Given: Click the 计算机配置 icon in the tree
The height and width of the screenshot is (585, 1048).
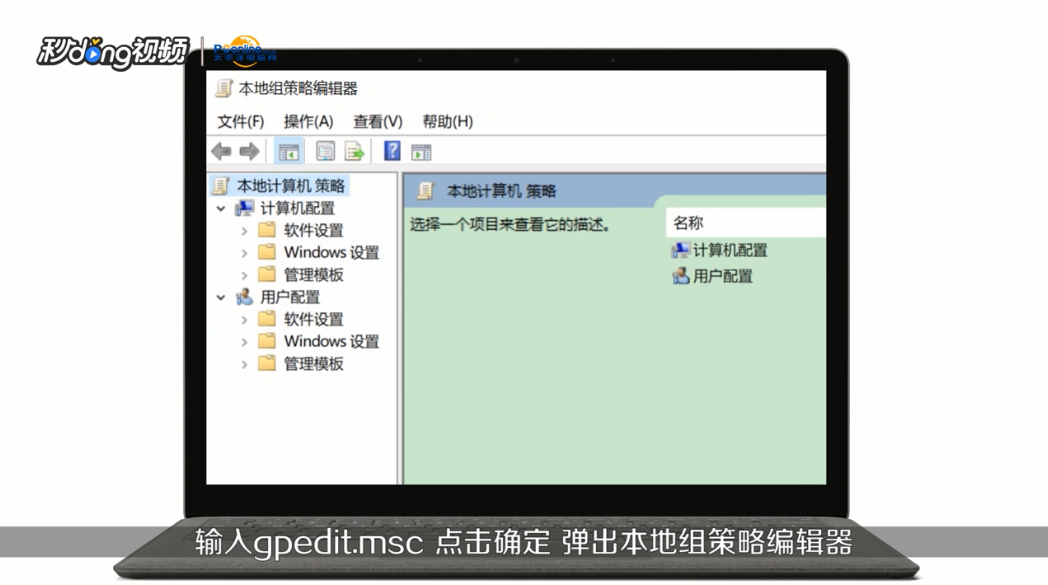Looking at the screenshot, I should 245,208.
